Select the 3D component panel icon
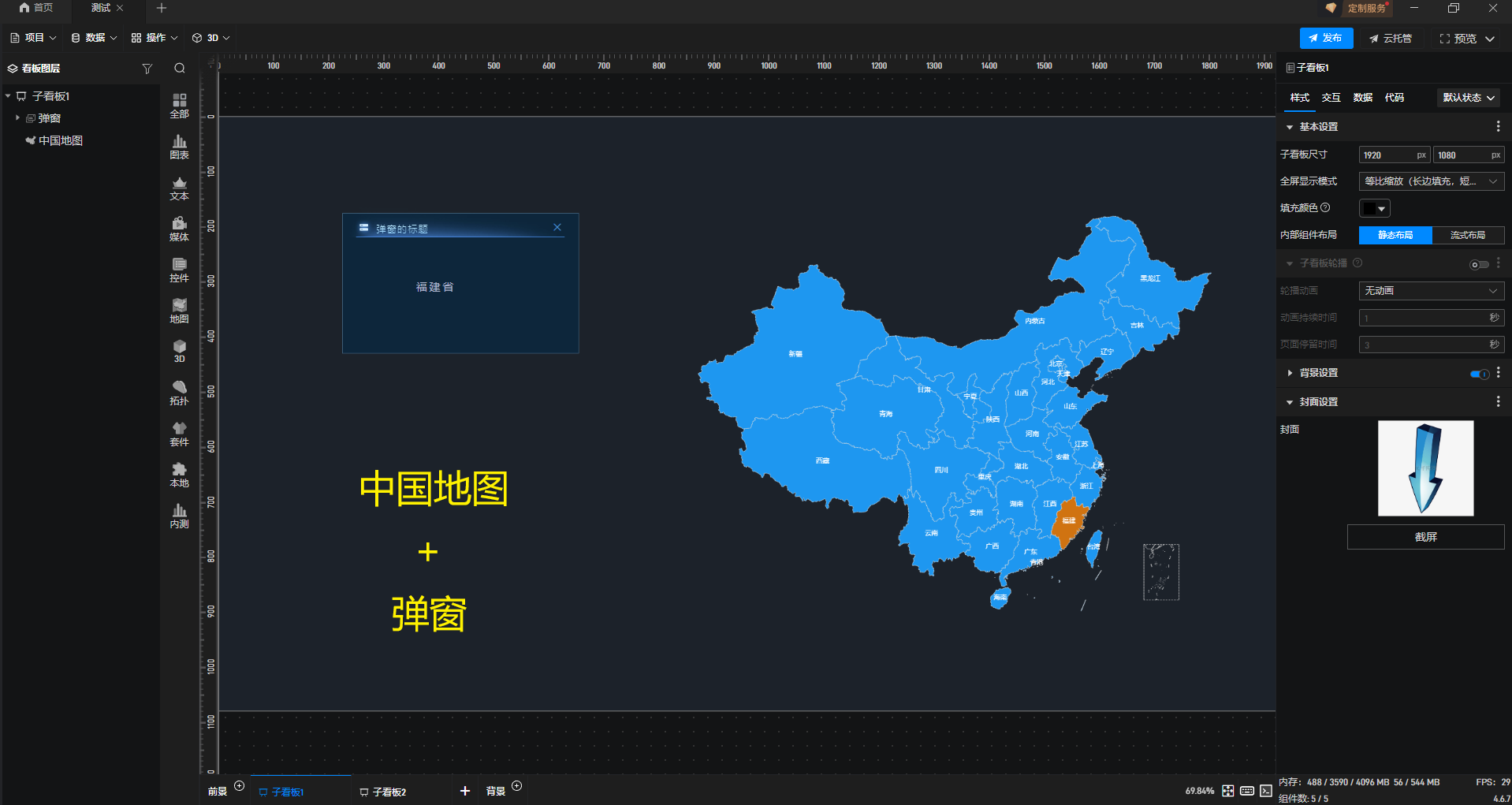This screenshot has width=1512, height=805. (x=179, y=352)
